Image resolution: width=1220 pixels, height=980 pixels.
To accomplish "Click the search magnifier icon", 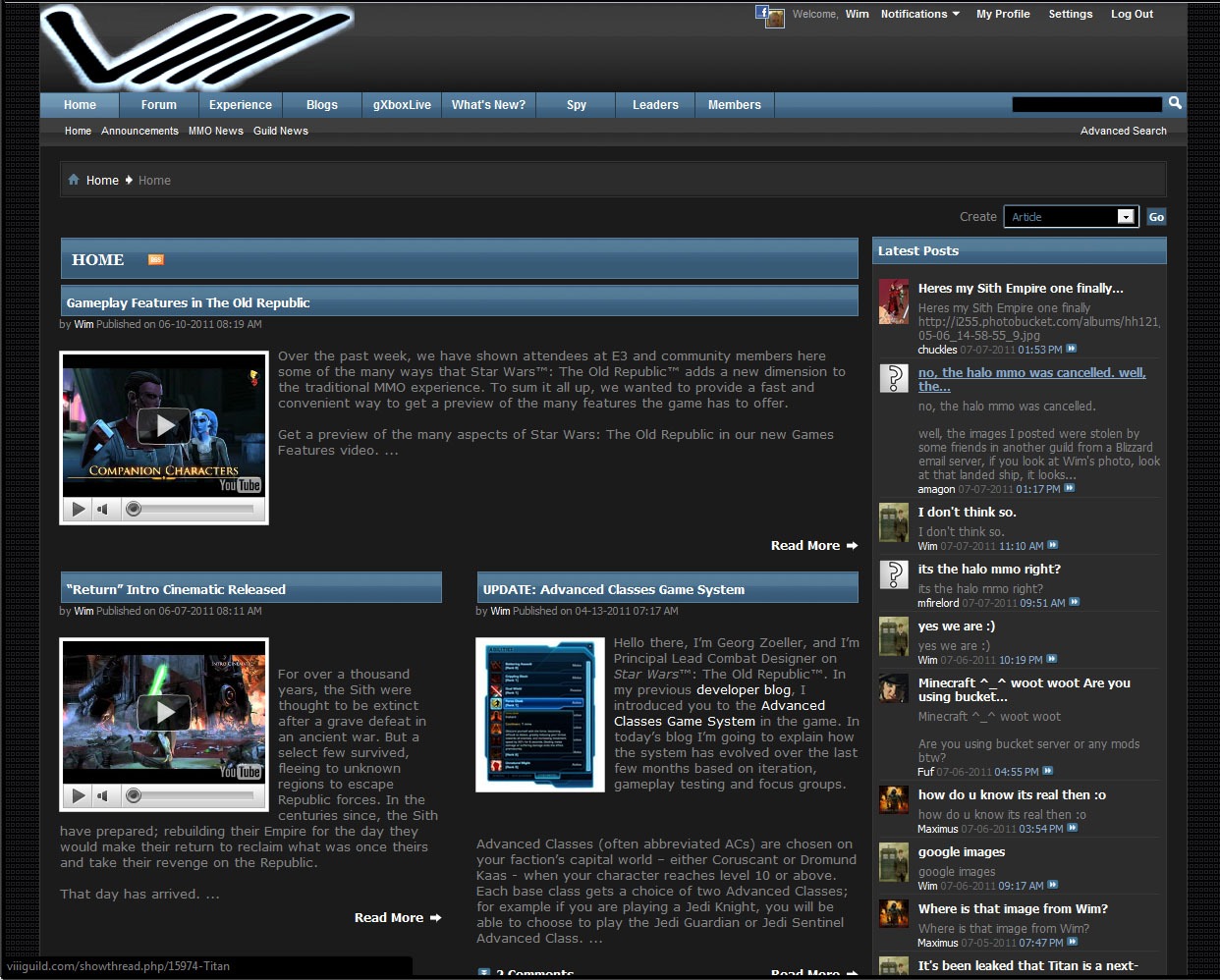I will pyautogui.click(x=1175, y=103).
